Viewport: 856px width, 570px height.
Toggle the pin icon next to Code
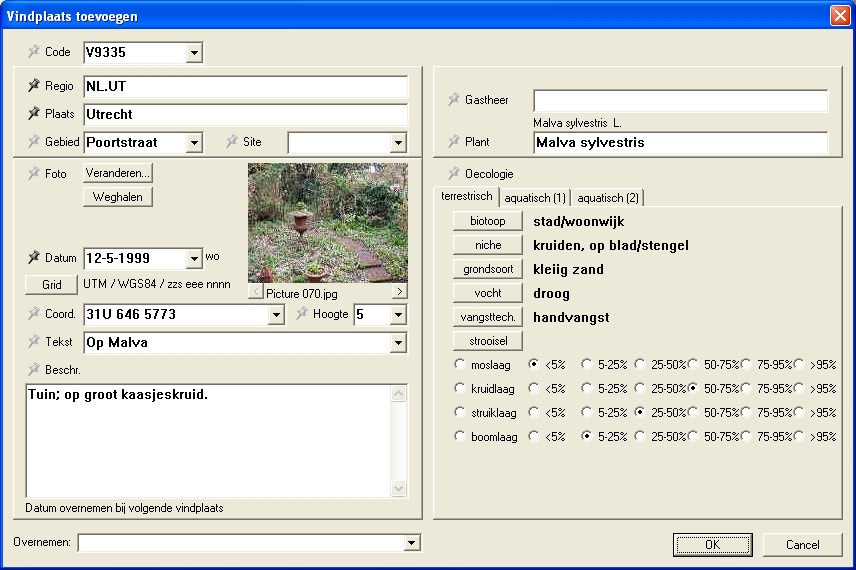click(x=34, y=52)
